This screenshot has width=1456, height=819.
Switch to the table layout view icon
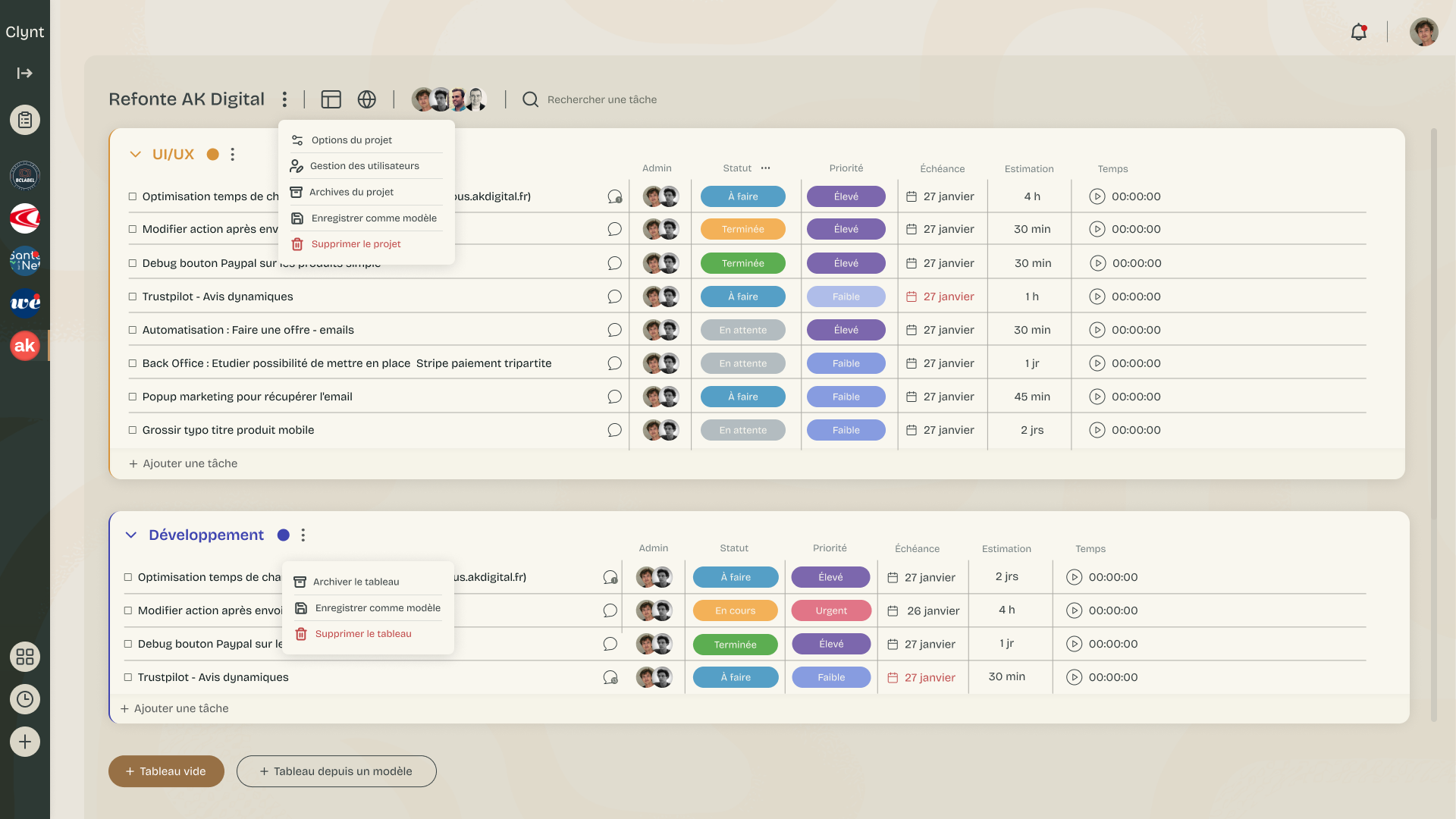[331, 99]
